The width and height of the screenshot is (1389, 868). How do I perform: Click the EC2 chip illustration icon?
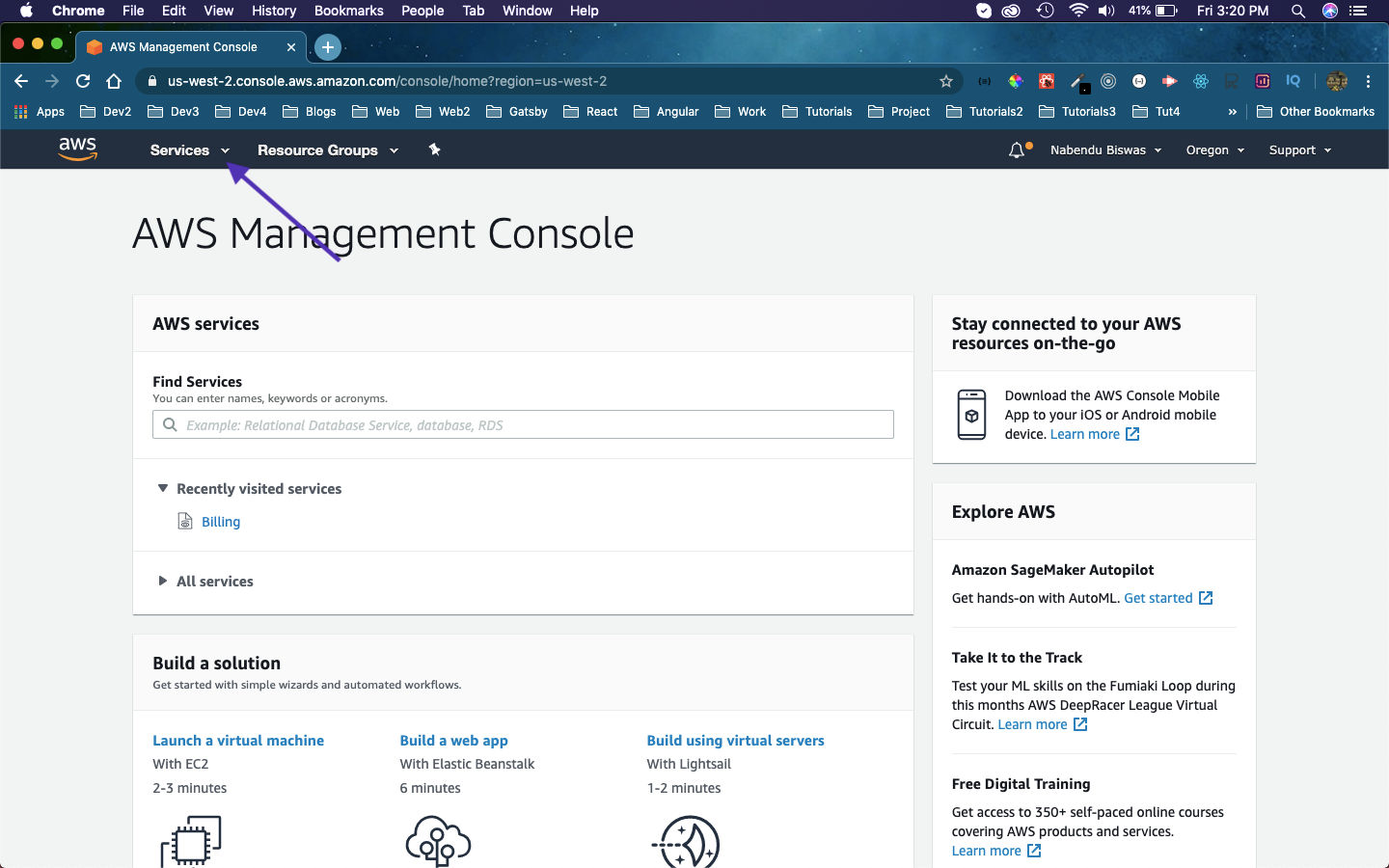[191, 841]
